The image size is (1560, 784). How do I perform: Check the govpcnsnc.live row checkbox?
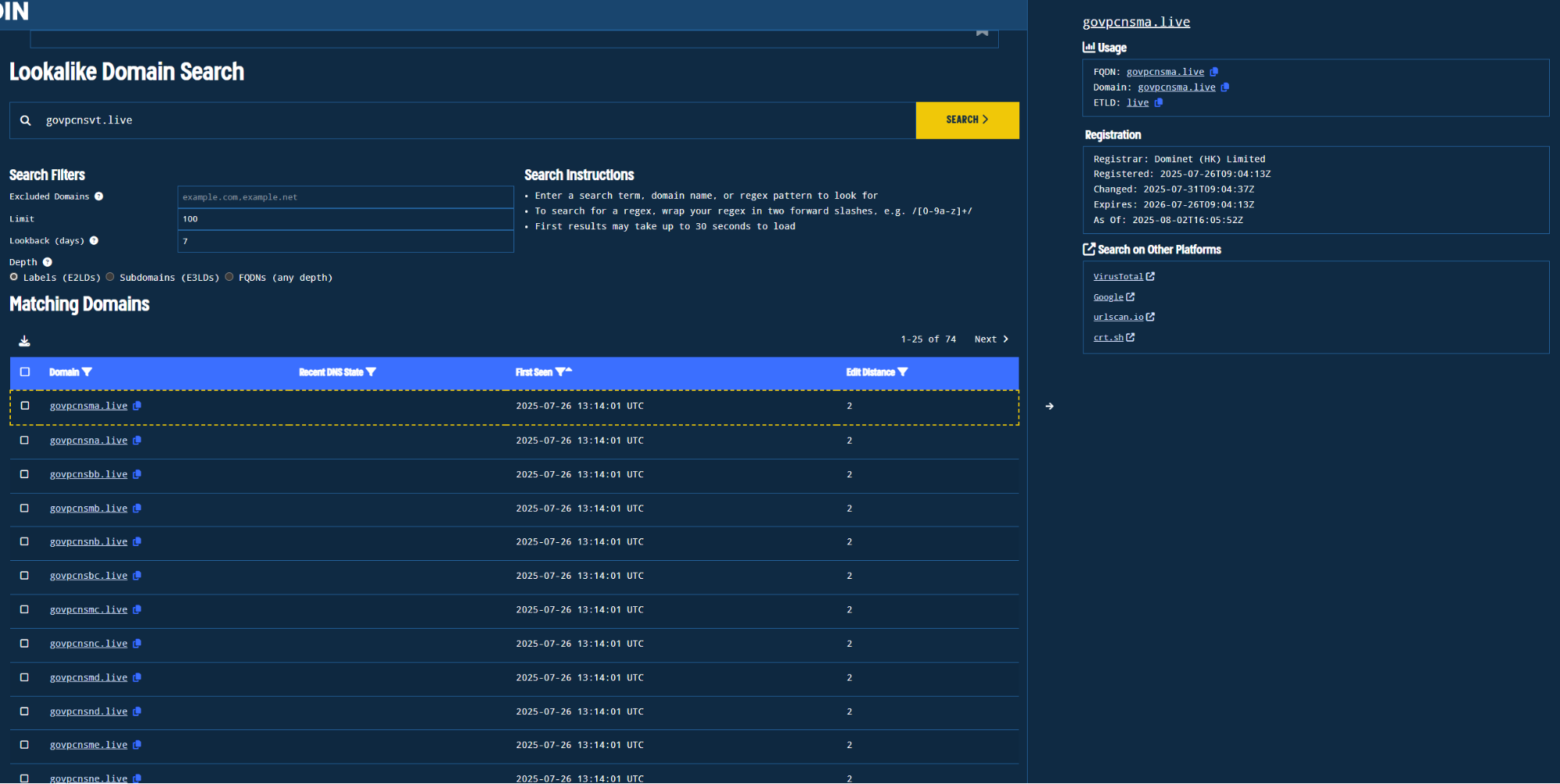pos(25,644)
